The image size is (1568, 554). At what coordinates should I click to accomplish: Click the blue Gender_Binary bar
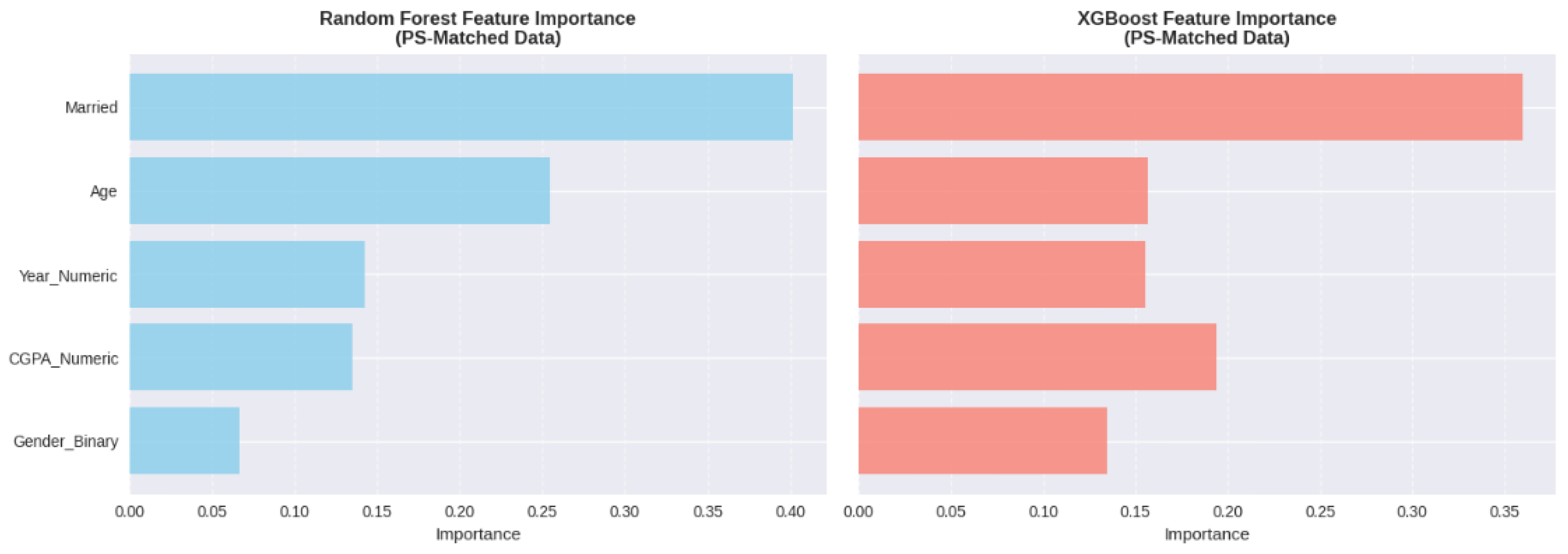(x=184, y=440)
